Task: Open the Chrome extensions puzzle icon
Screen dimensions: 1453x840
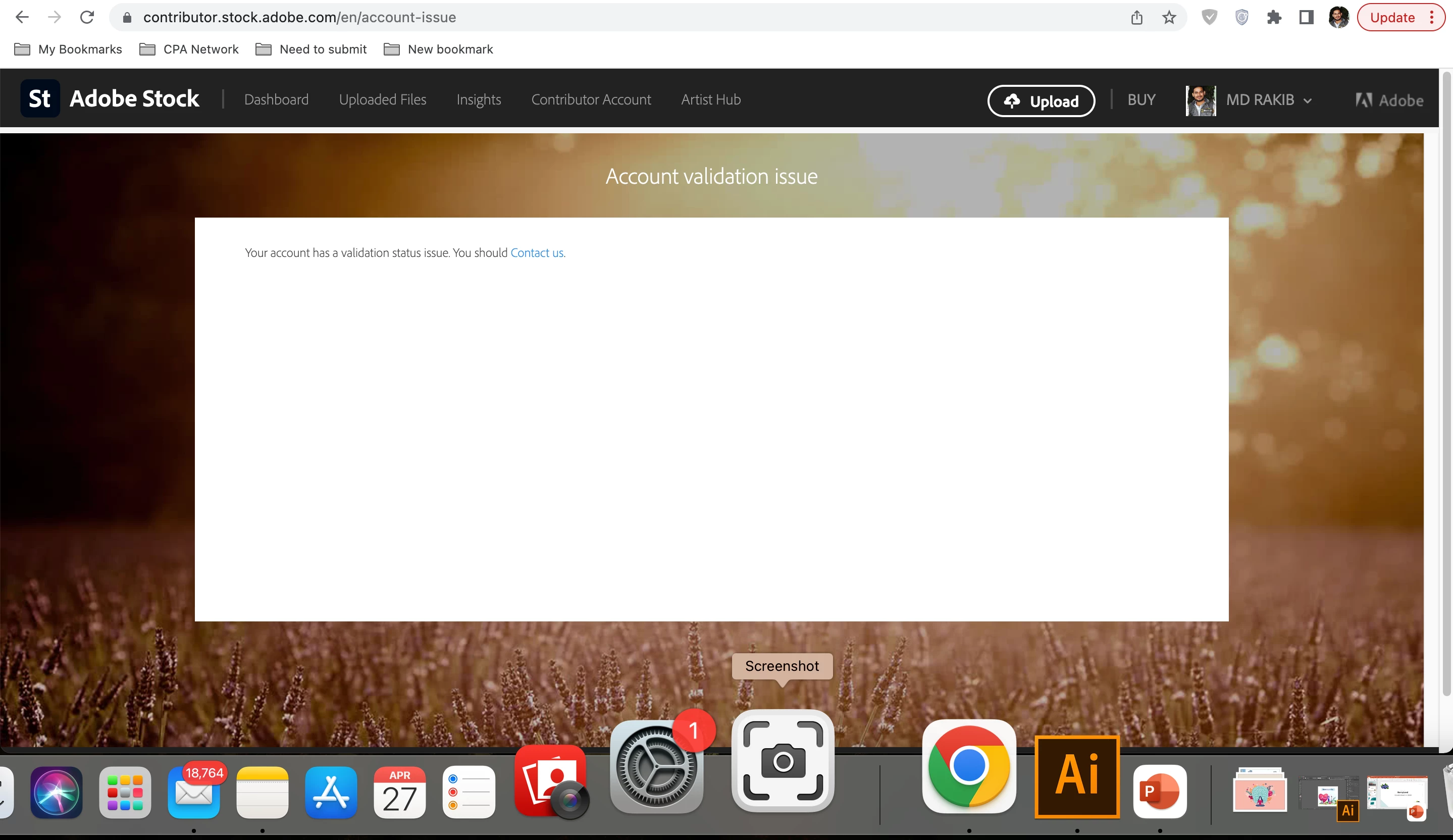Action: (x=1274, y=17)
